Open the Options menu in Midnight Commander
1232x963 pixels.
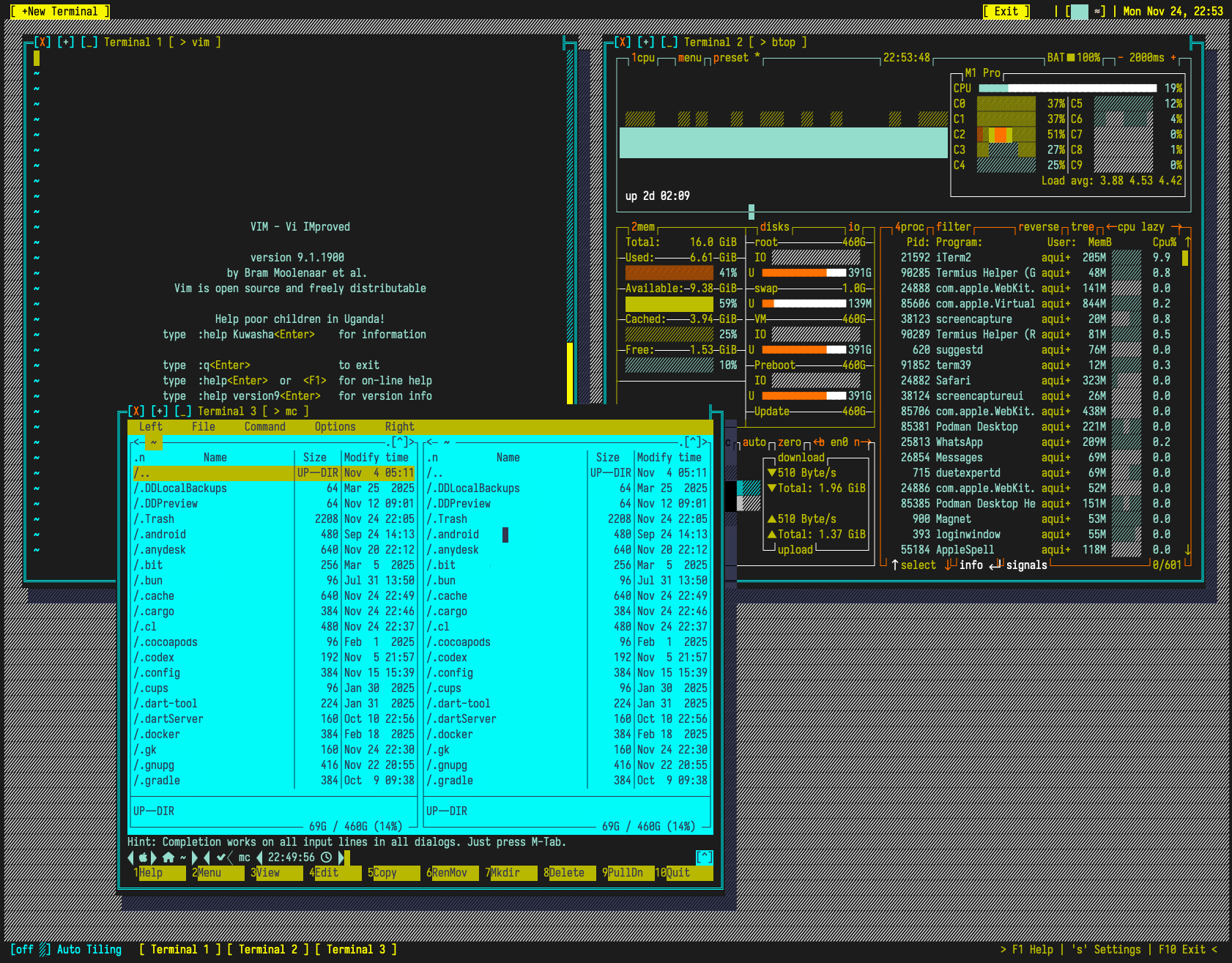coord(335,427)
